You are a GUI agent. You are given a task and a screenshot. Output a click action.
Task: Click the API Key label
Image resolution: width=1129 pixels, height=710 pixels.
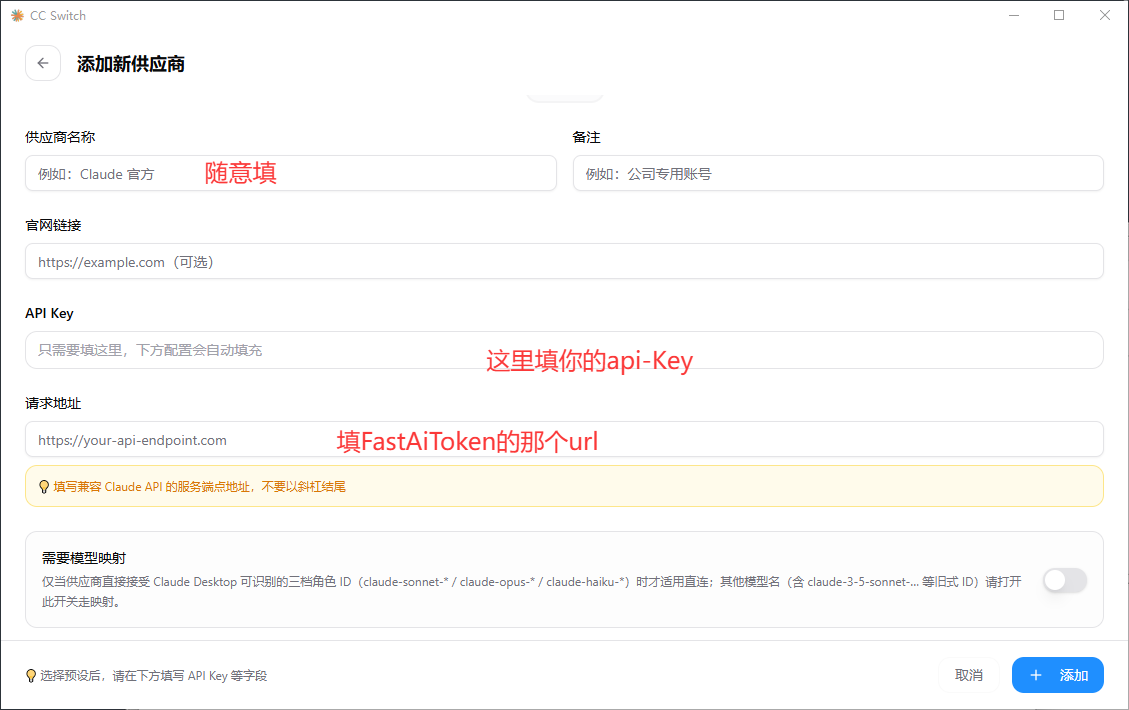pos(49,313)
